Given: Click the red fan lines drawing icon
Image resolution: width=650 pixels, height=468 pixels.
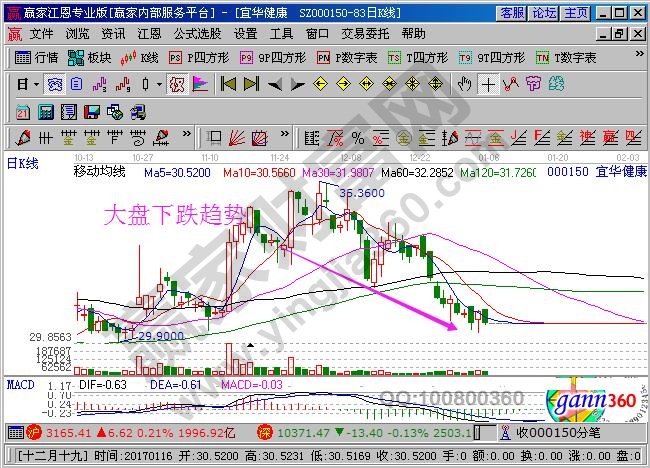Looking at the screenshot, I should (x=237, y=138).
